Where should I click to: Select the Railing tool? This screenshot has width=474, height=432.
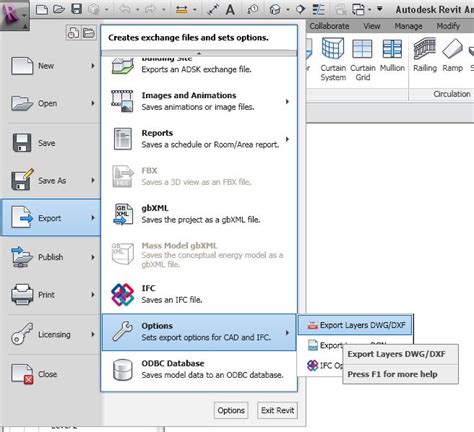pyautogui.click(x=425, y=55)
